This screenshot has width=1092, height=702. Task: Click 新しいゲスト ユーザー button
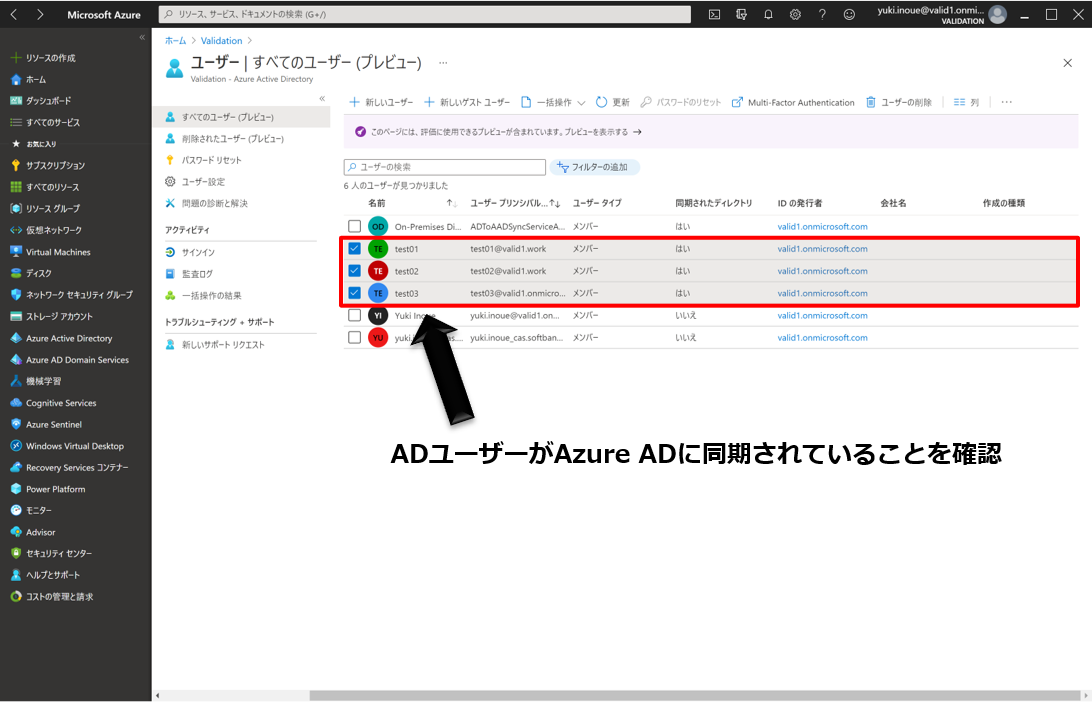point(467,102)
